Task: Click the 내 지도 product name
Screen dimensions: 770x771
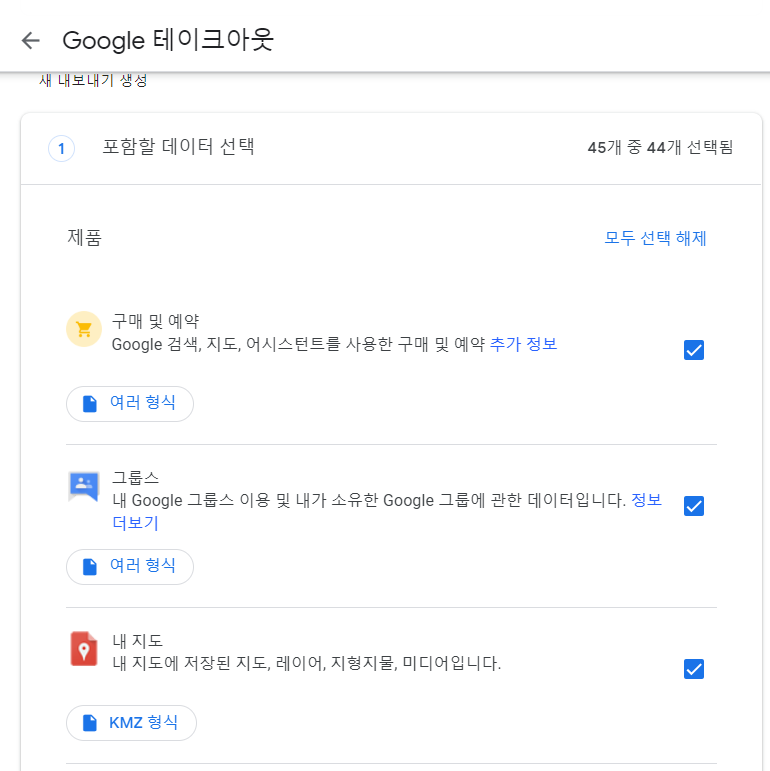Action: [x=137, y=640]
